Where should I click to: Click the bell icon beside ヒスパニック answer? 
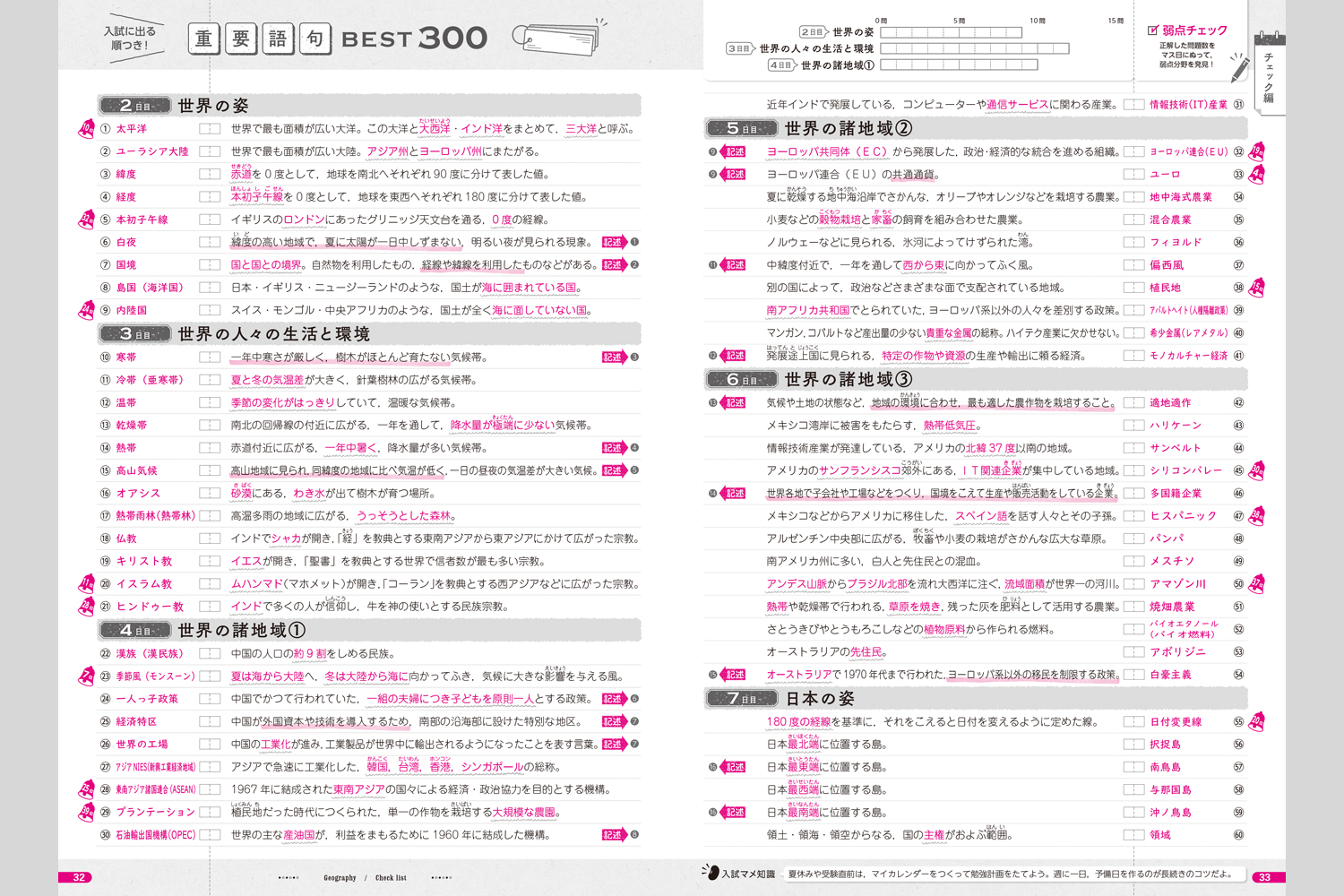tap(1257, 515)
